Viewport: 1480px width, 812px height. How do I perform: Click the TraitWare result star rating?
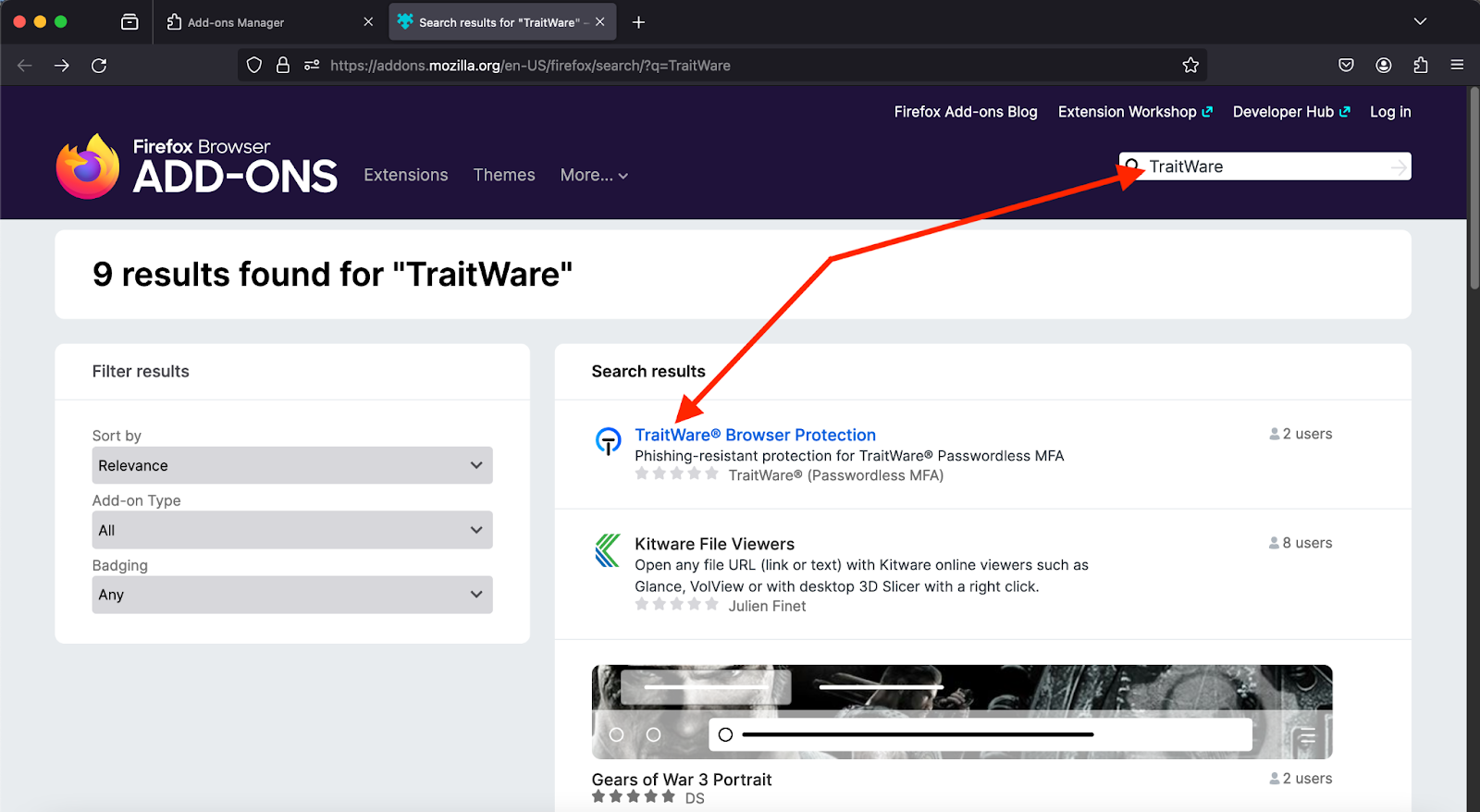676,474
